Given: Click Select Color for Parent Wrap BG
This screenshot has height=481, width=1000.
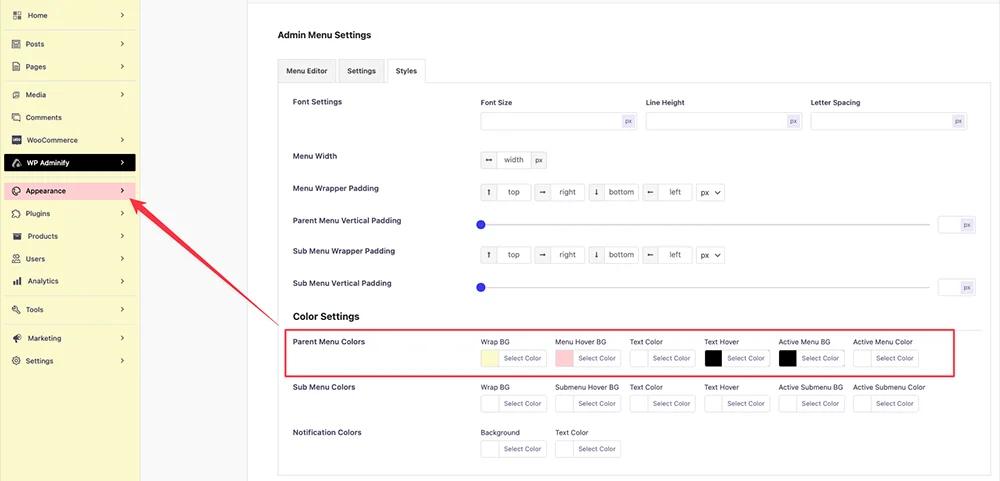Looking at the screenshot, I should [x=522, y=359].
